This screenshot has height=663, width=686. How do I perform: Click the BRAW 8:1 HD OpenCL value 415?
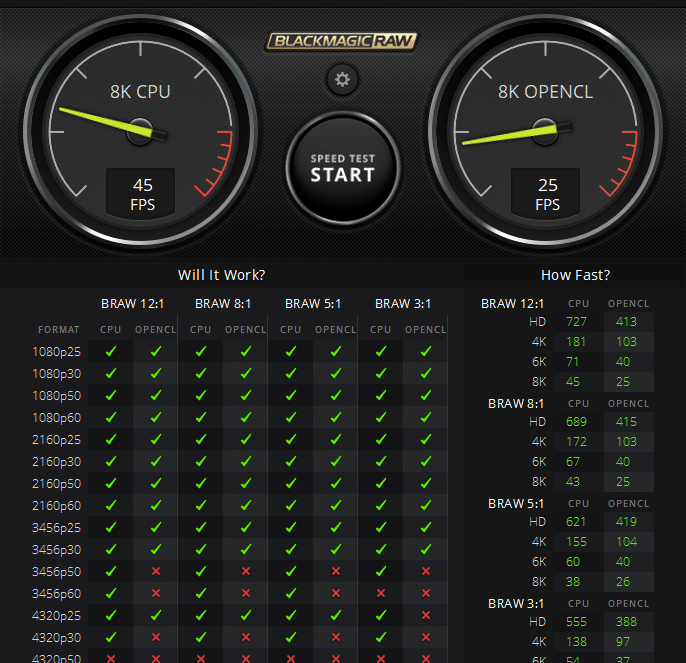pyautogui.click(x=626, y=421)
